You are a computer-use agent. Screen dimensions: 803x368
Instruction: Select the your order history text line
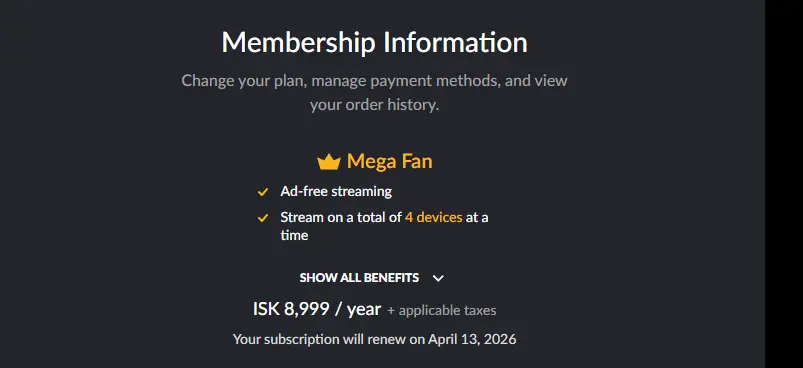[x=374, y=105]
